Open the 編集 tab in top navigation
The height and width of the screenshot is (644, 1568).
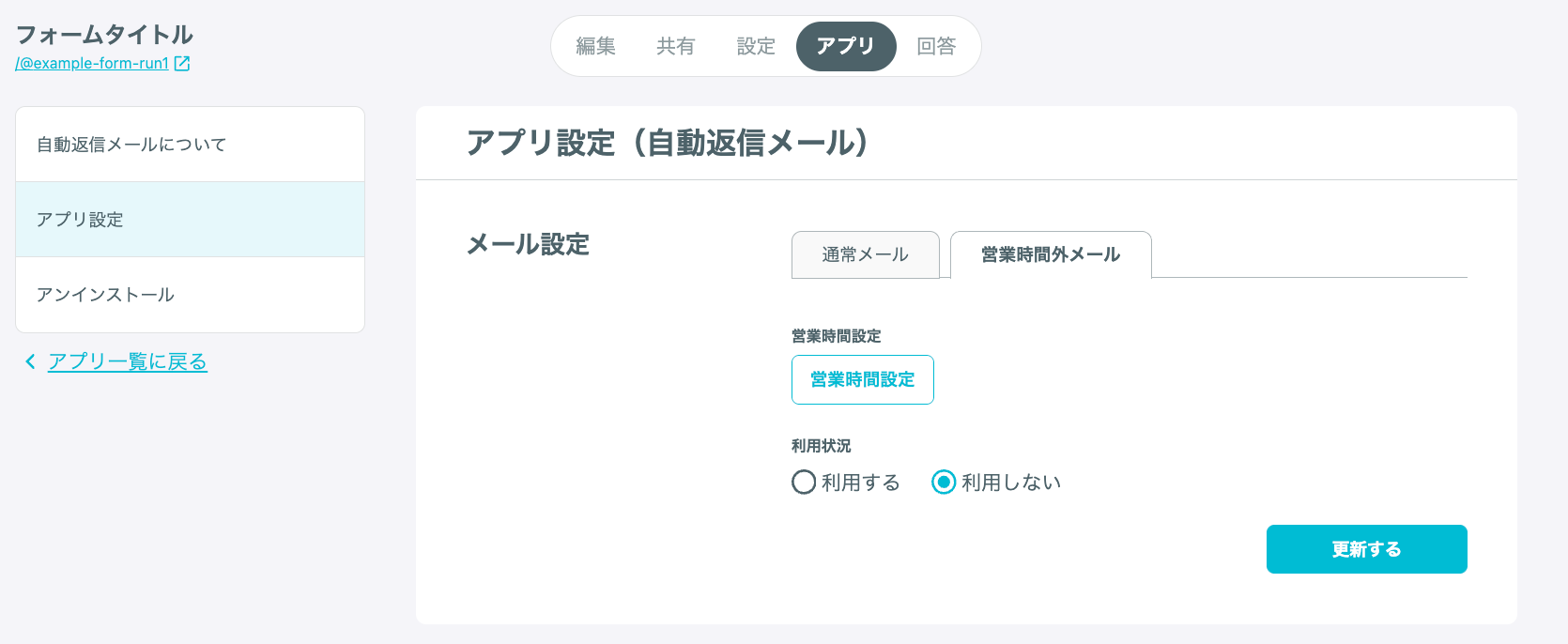(x=595, y=46)
